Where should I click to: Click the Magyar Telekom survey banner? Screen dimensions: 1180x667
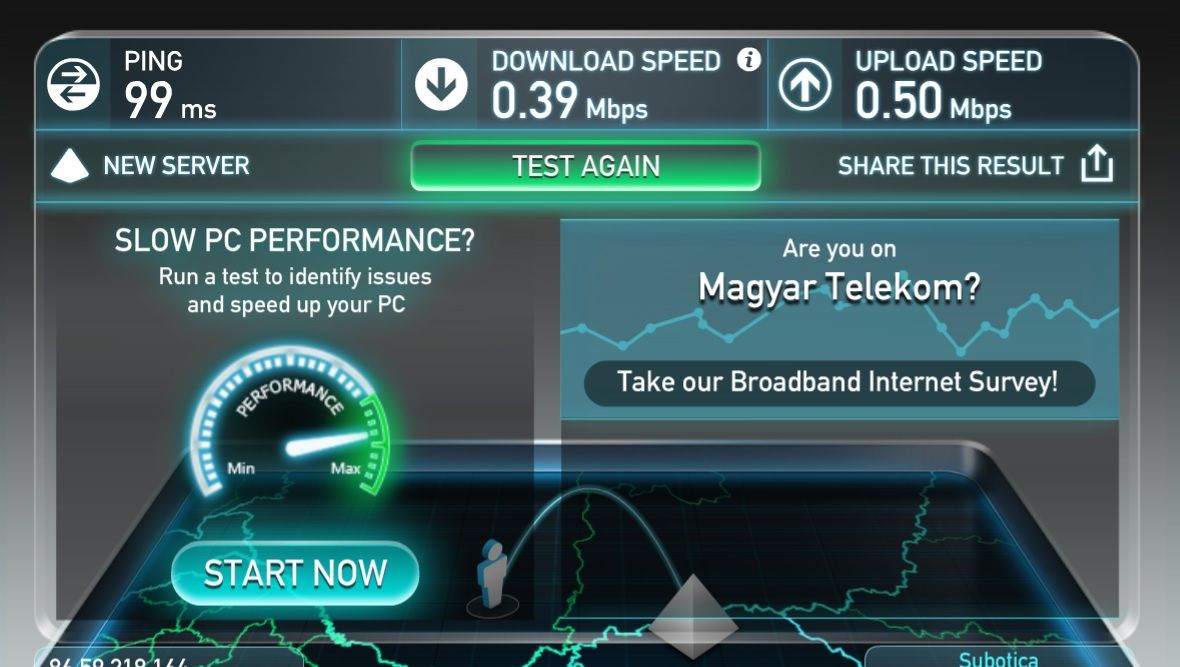(839, 319)
